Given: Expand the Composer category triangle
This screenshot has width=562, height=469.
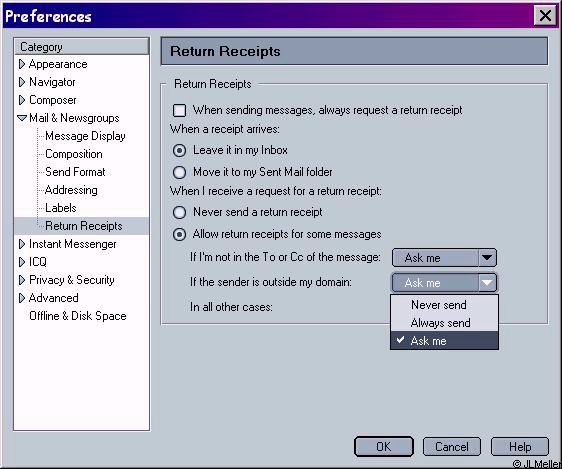Looking at the screenshot, I should click(22, 100).
